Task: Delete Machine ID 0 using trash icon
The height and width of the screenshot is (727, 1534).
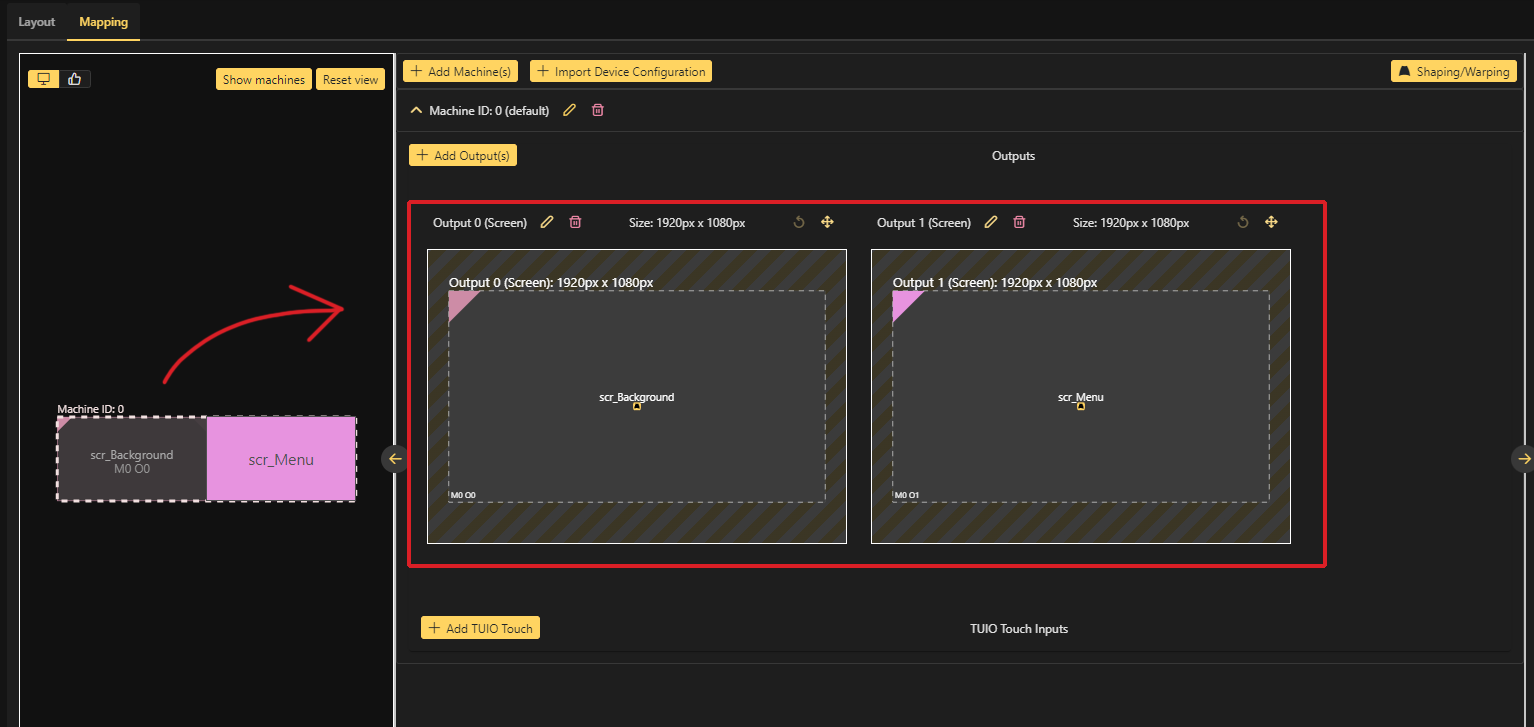Action: [598, 111]
